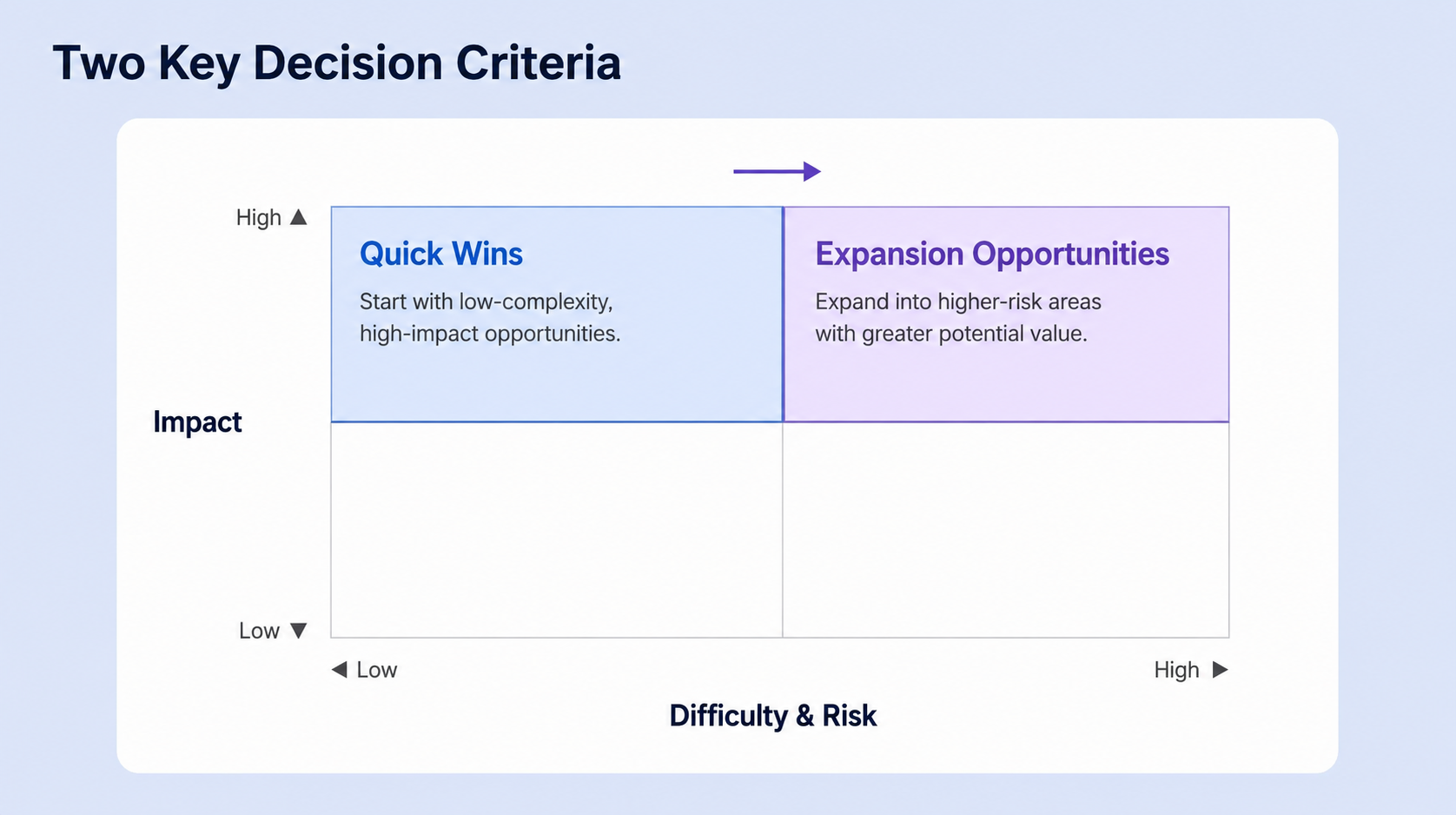This screenshot has width=1456, height=815.
Task: Click the High label on horizontal axis
Action: pos(1176,670)
